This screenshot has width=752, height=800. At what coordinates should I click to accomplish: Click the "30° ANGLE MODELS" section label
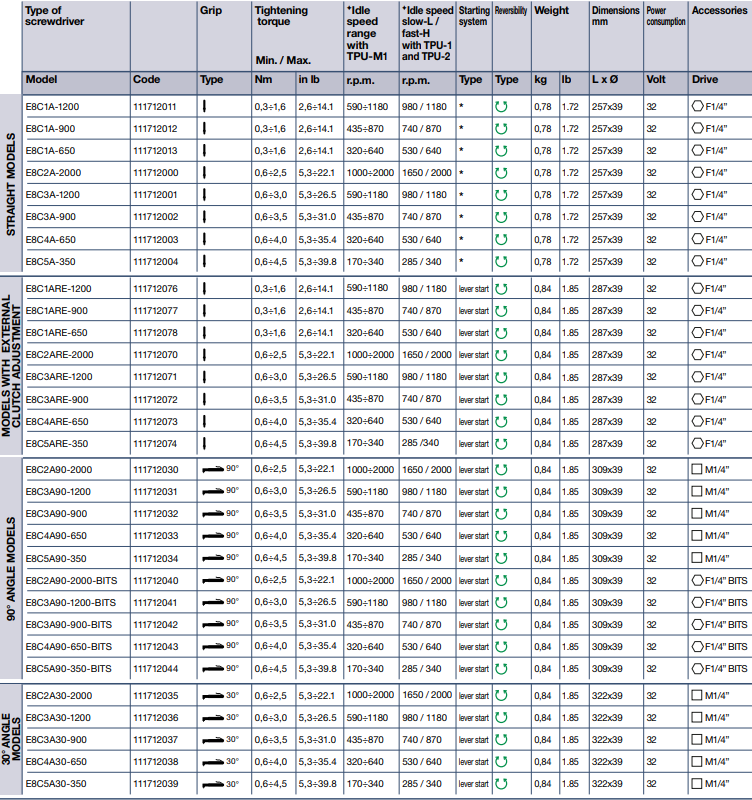click(x=11, y=739)
